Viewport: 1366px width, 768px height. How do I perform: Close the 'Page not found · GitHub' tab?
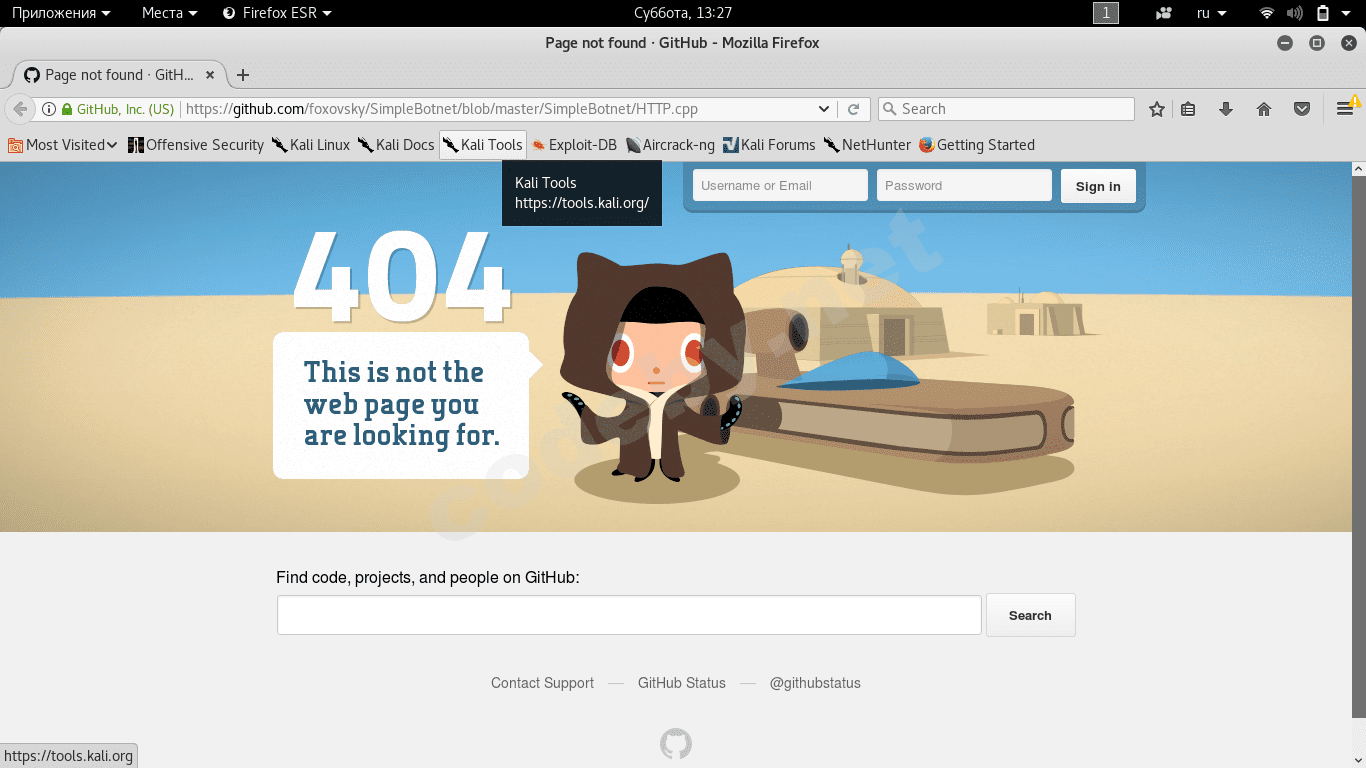(x=210, y=75)
